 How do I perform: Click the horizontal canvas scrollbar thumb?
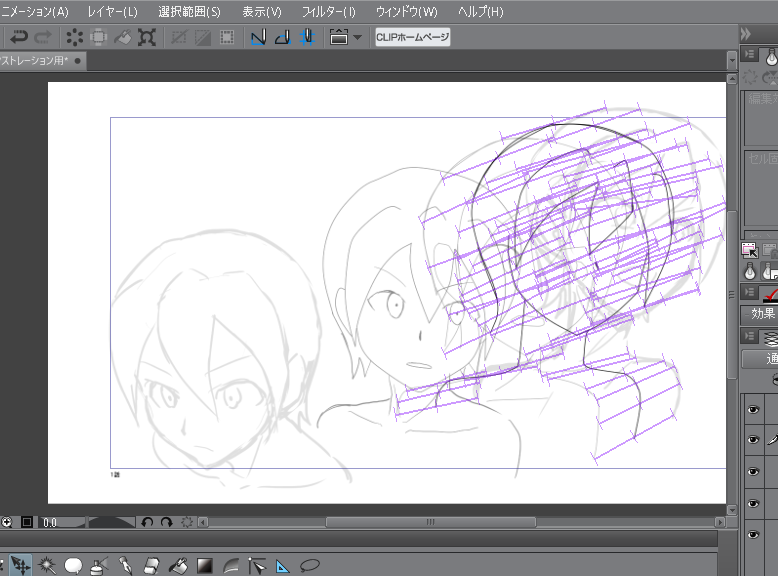(430, 522)
